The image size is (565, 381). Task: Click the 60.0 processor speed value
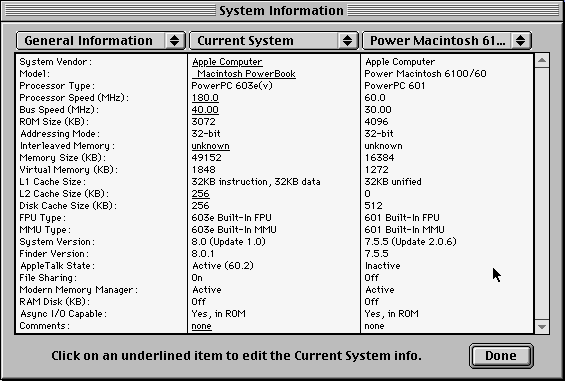click(375, 98)
